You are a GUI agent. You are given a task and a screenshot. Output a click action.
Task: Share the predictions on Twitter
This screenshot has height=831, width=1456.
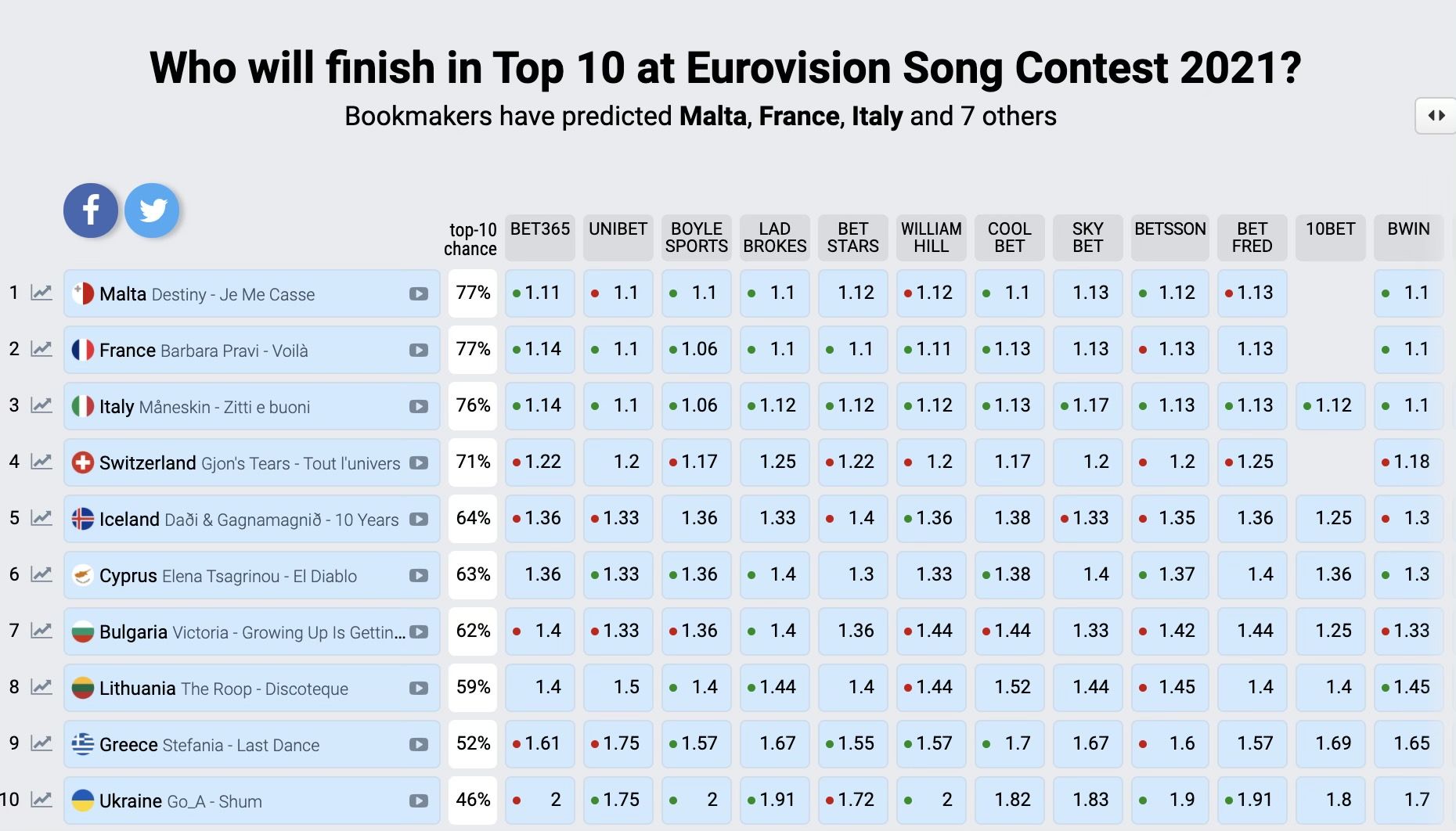[152, 210]
